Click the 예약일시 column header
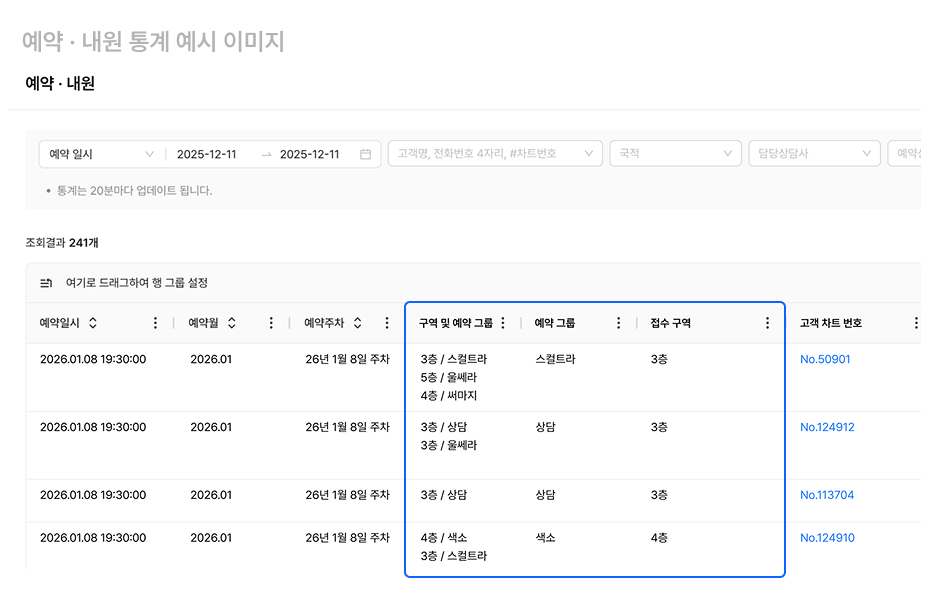The width and height of the screenshot is (940, 591). [x=59, y=323]
